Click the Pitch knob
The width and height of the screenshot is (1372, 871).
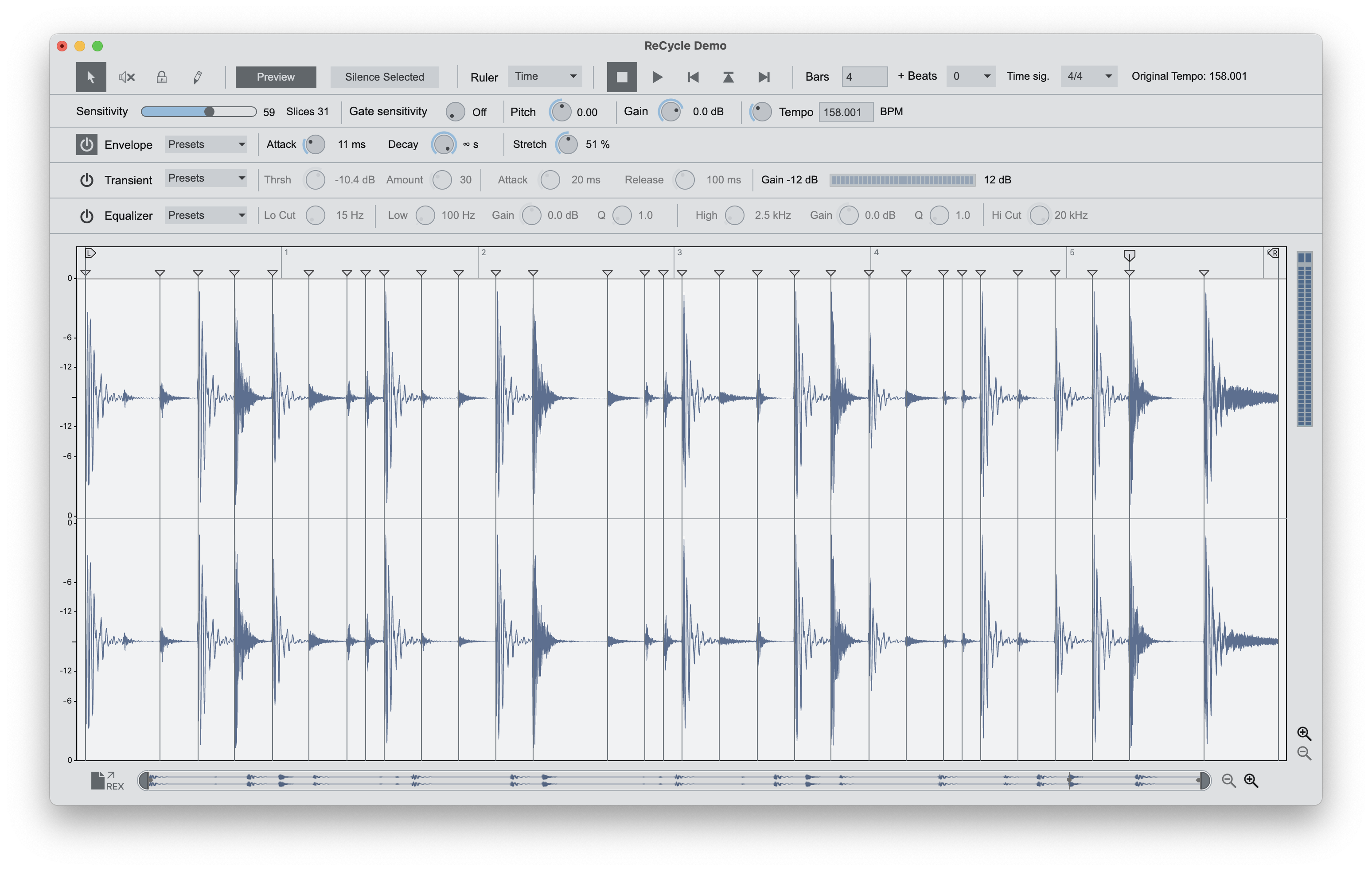[x=561, y=112]
